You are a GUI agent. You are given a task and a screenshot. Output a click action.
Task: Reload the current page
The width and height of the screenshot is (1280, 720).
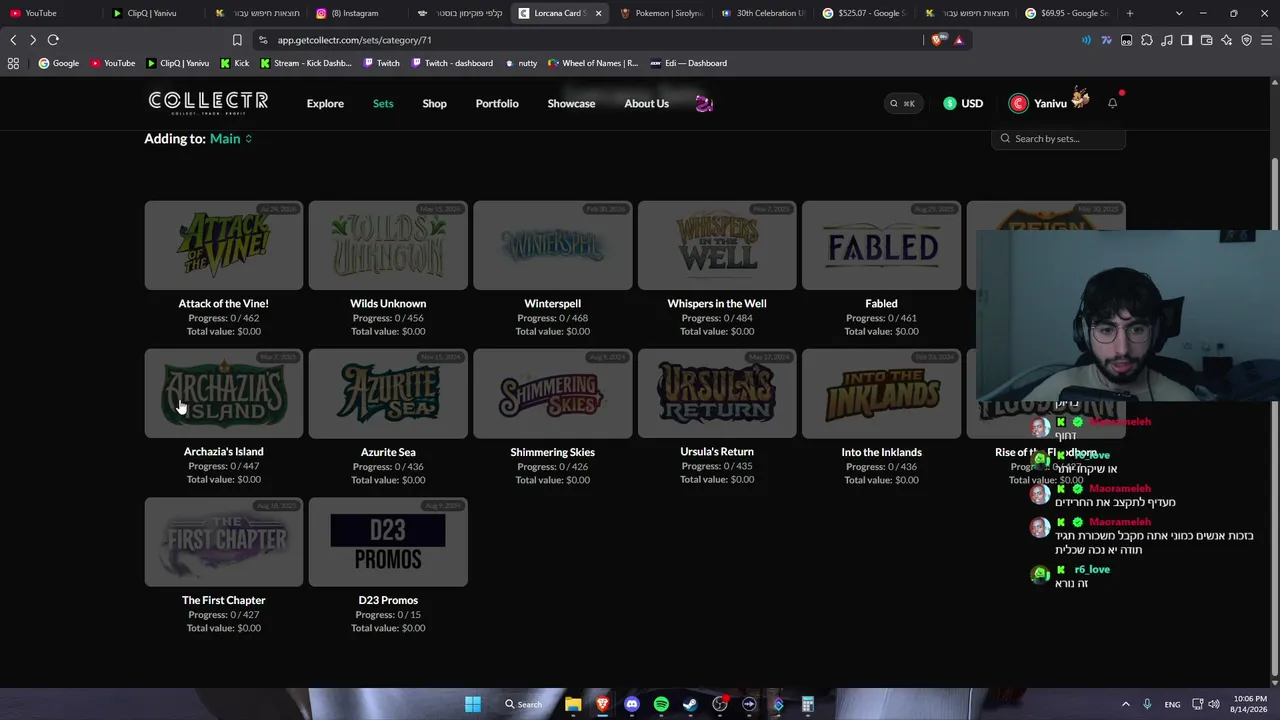(x=53, y=40)
